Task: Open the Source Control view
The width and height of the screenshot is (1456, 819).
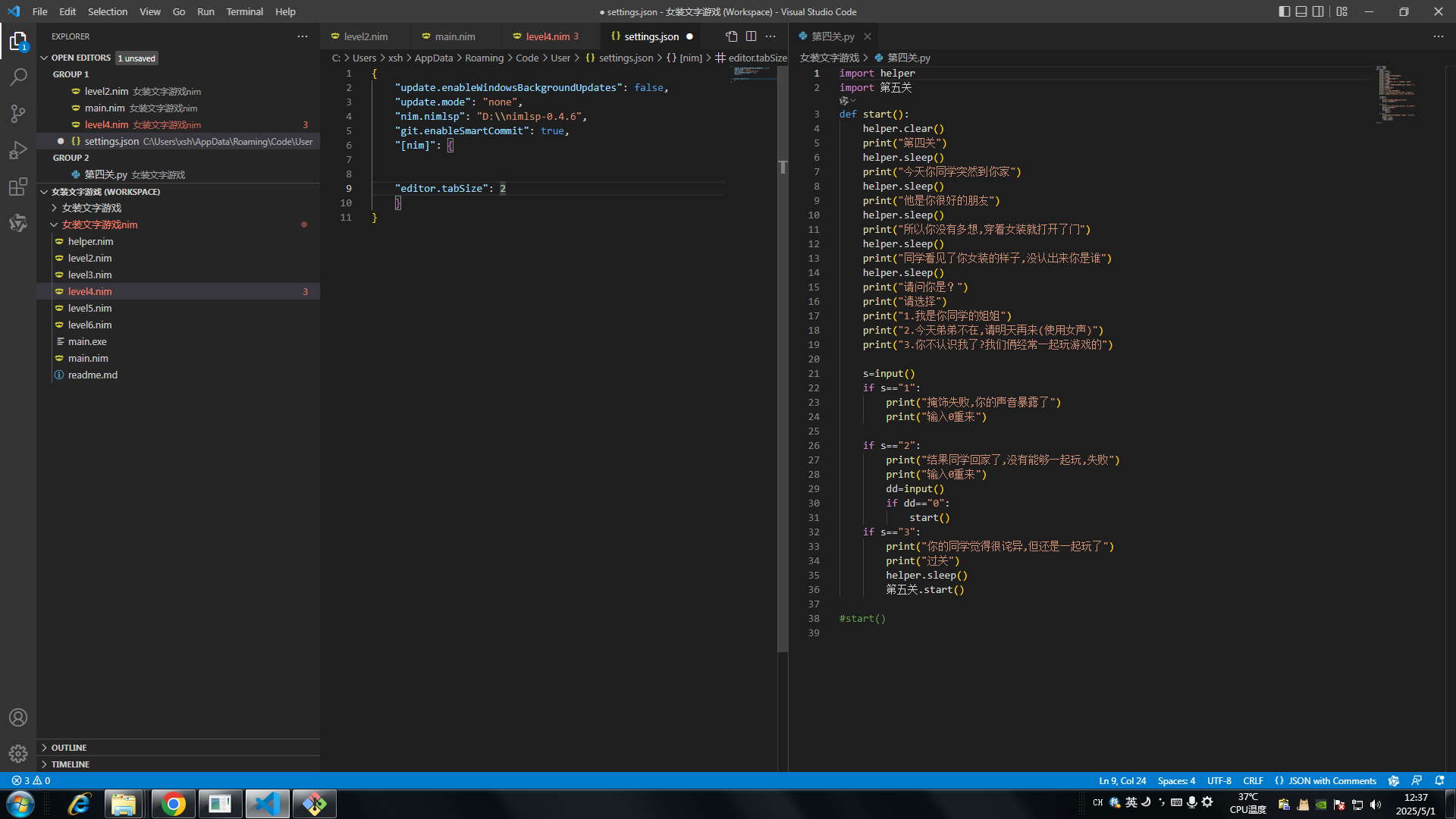Action: pyautogui.click(x=18, y=114)
